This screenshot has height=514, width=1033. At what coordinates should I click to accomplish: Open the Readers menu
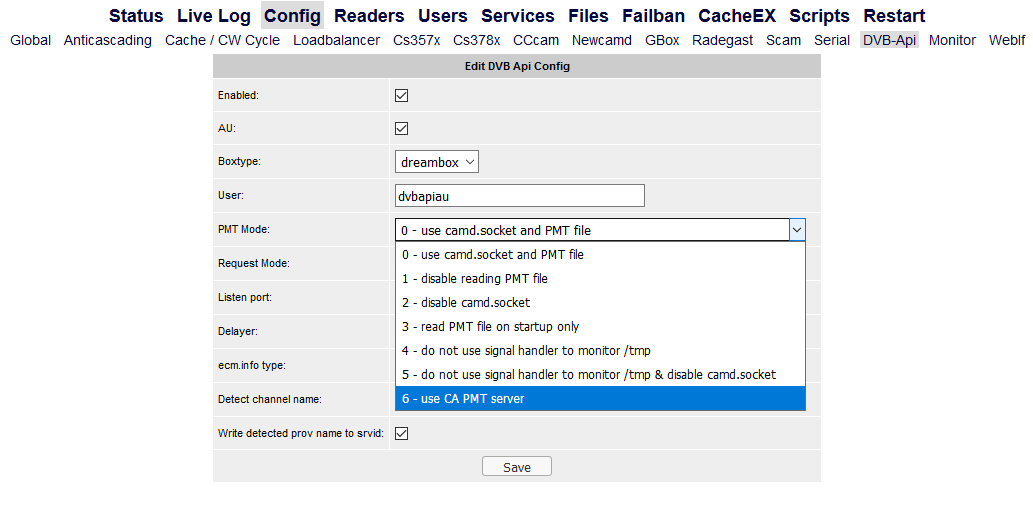[x=369, y=16]
